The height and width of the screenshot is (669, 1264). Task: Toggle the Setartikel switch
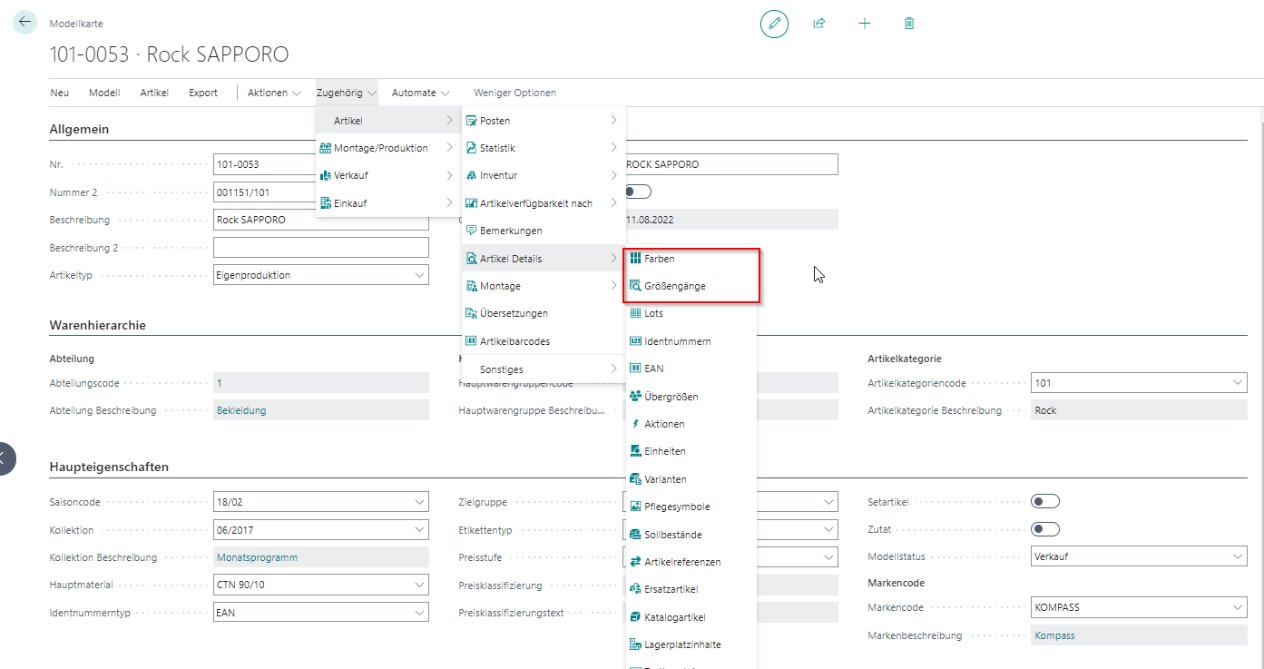pos(1045,502)
